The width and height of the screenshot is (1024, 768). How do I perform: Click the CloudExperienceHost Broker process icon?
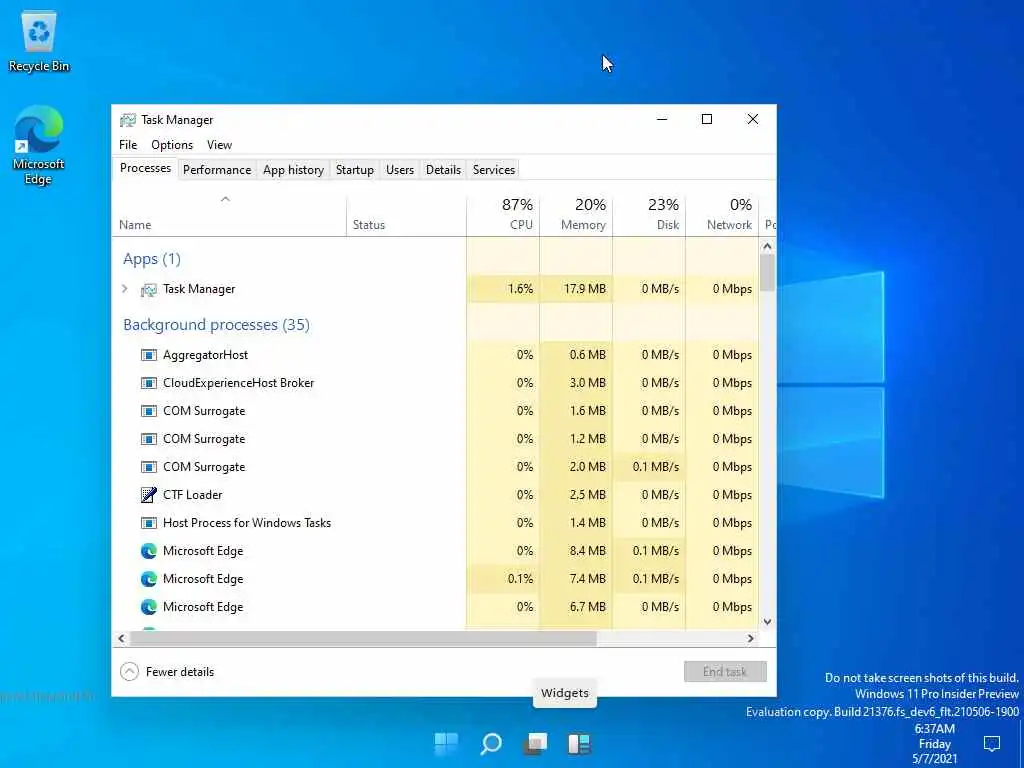pyautogui.click(x=149, y=383)
